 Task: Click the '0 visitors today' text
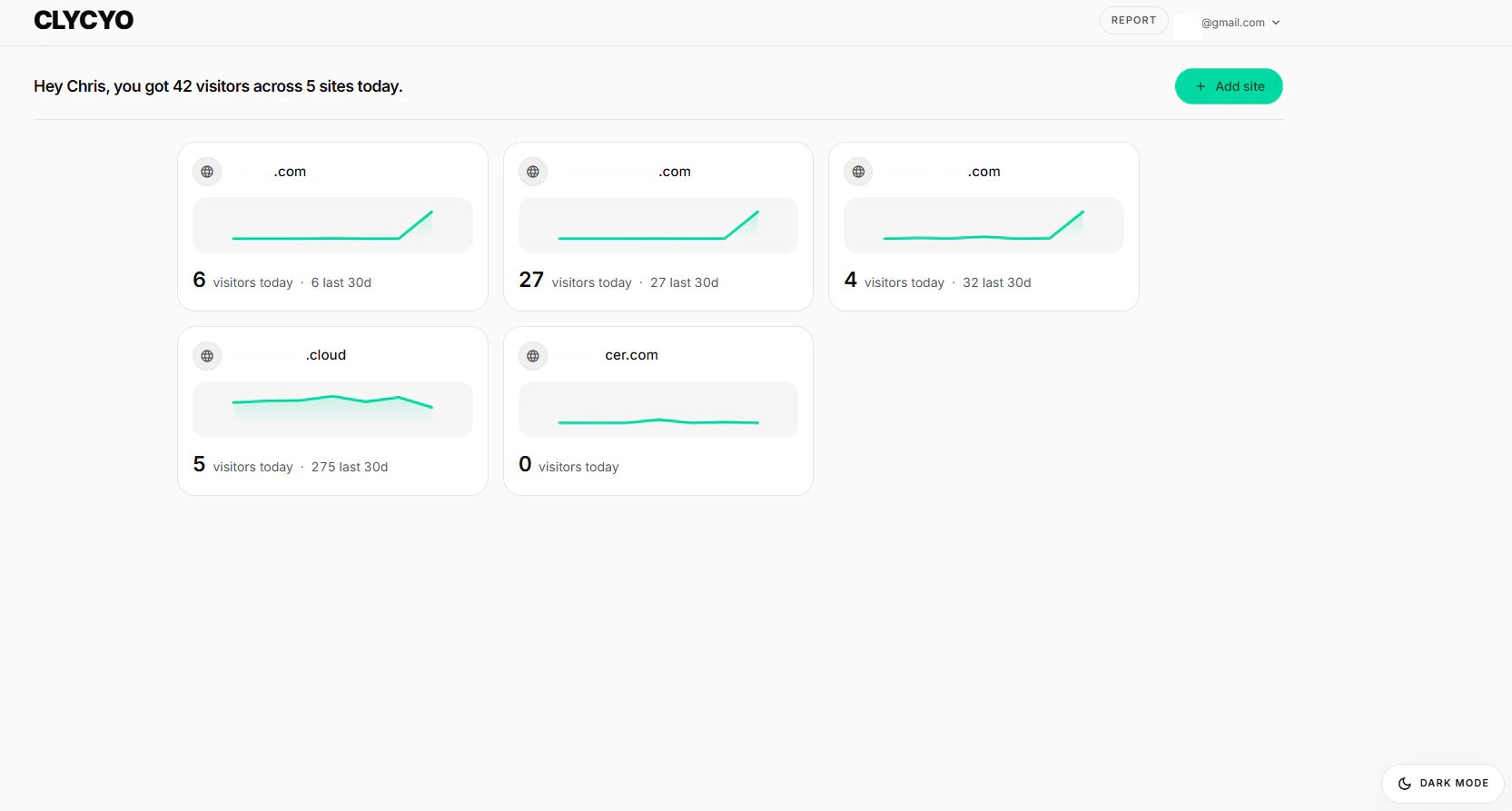pyautogui.click(x=568, y=465)
